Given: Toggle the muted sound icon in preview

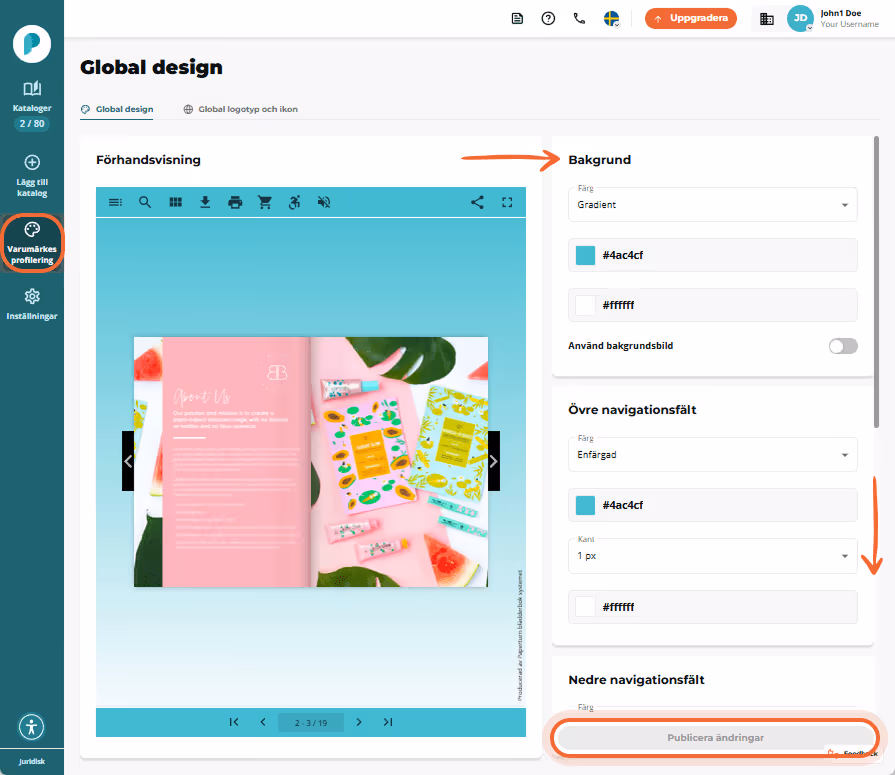Looking at the screenshot, I should [x=324, y=202].
